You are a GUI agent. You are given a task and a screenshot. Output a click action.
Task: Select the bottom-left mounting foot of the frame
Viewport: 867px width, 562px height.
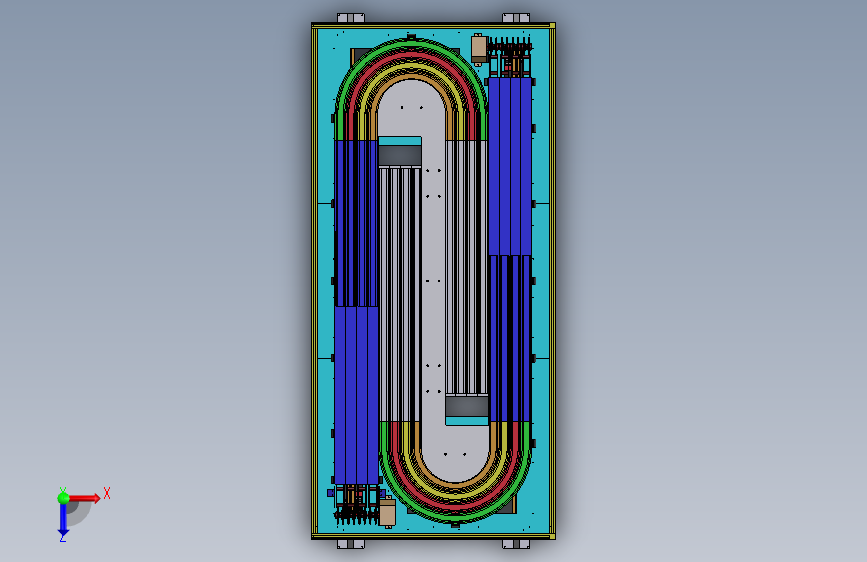pyautogui.click(x=351, y=544)
